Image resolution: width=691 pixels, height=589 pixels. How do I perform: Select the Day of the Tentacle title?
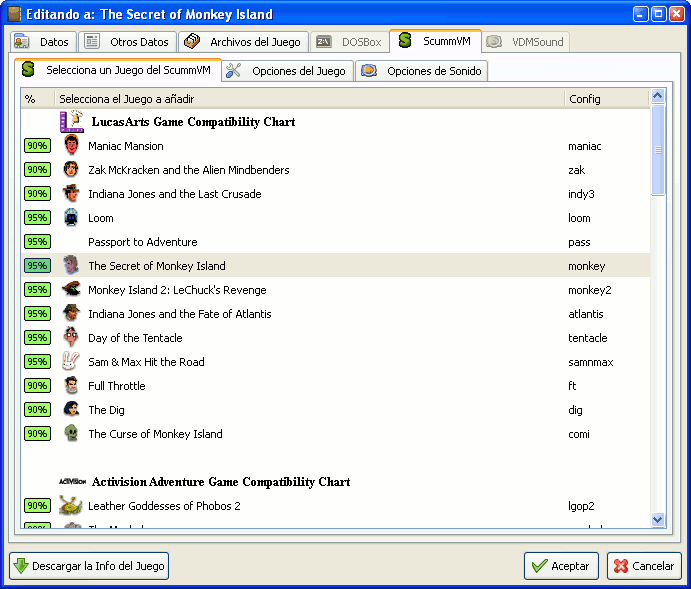point(135,338)
